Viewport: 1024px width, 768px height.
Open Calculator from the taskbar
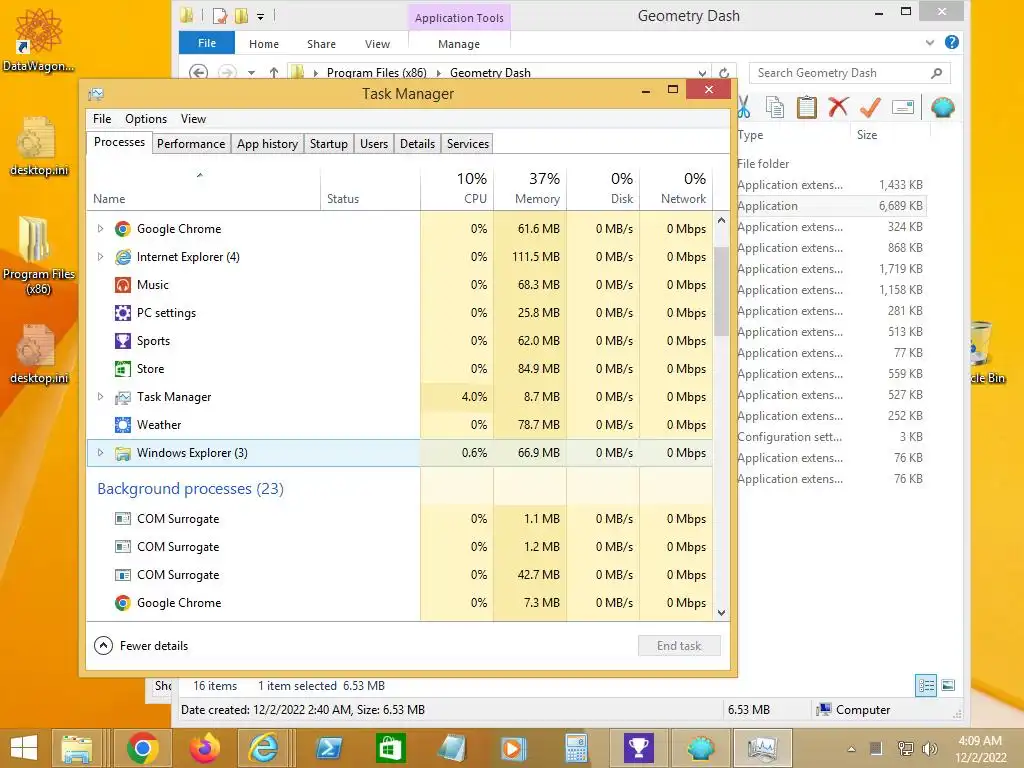point(577,748)
